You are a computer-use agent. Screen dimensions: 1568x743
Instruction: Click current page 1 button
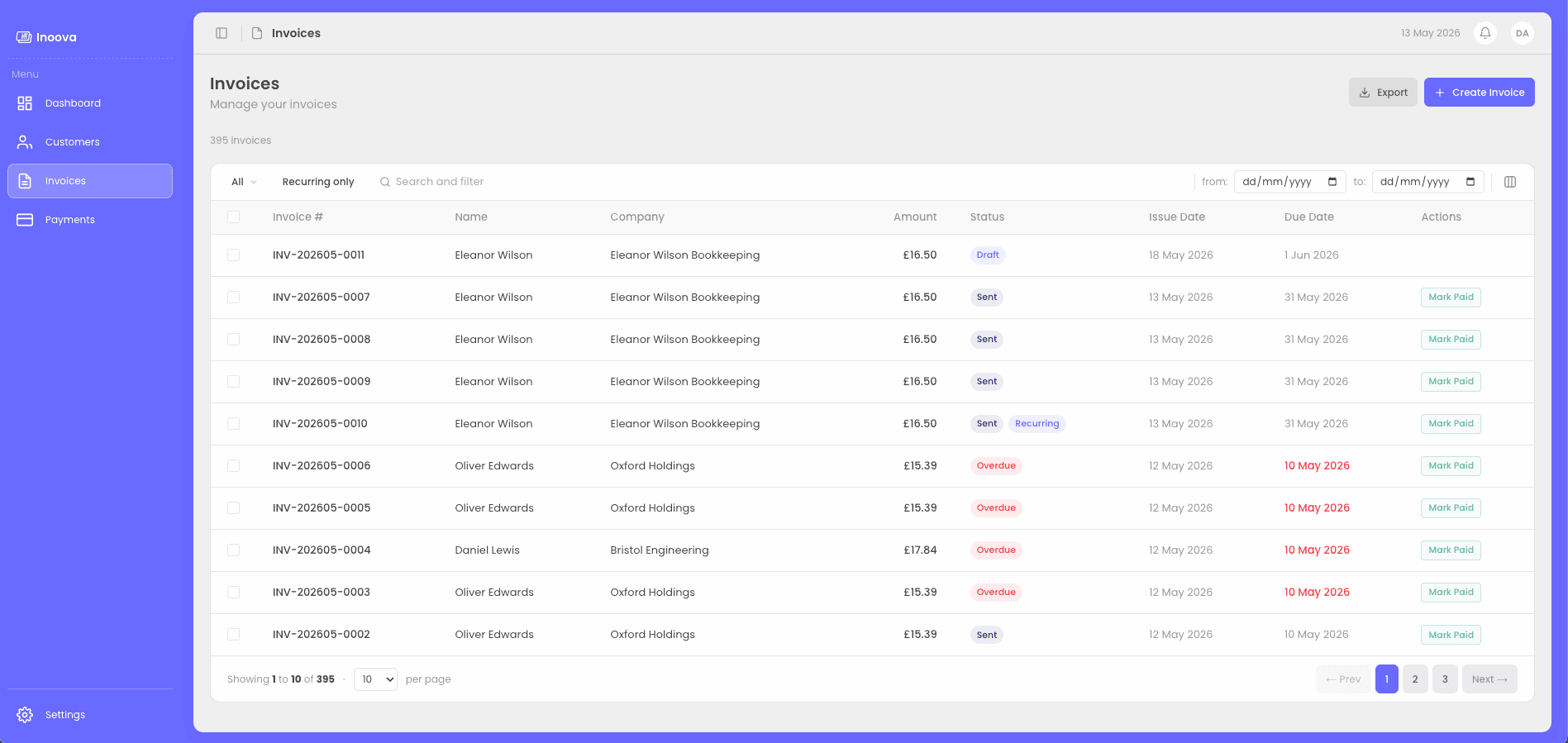[x=1387, y=679]
